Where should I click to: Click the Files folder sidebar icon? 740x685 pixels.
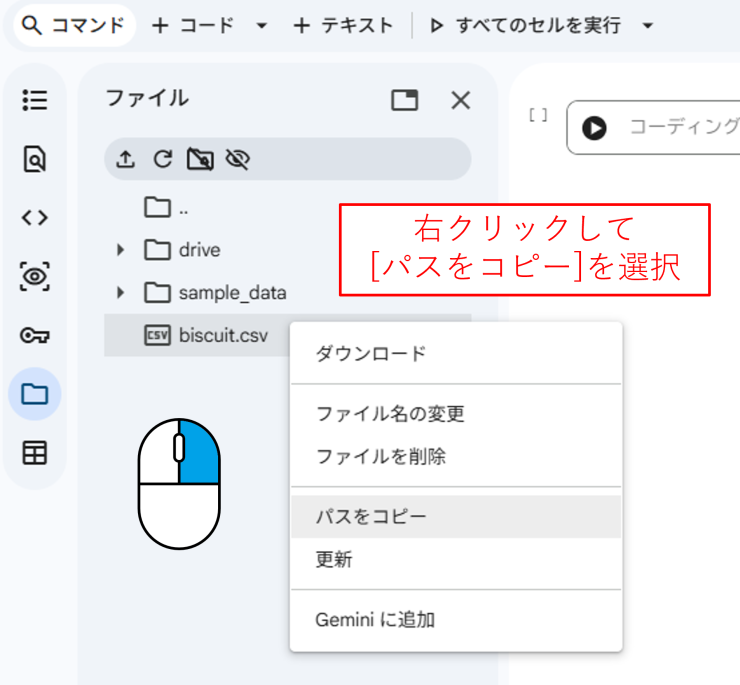pyautogui.click(x=35, y=394)
